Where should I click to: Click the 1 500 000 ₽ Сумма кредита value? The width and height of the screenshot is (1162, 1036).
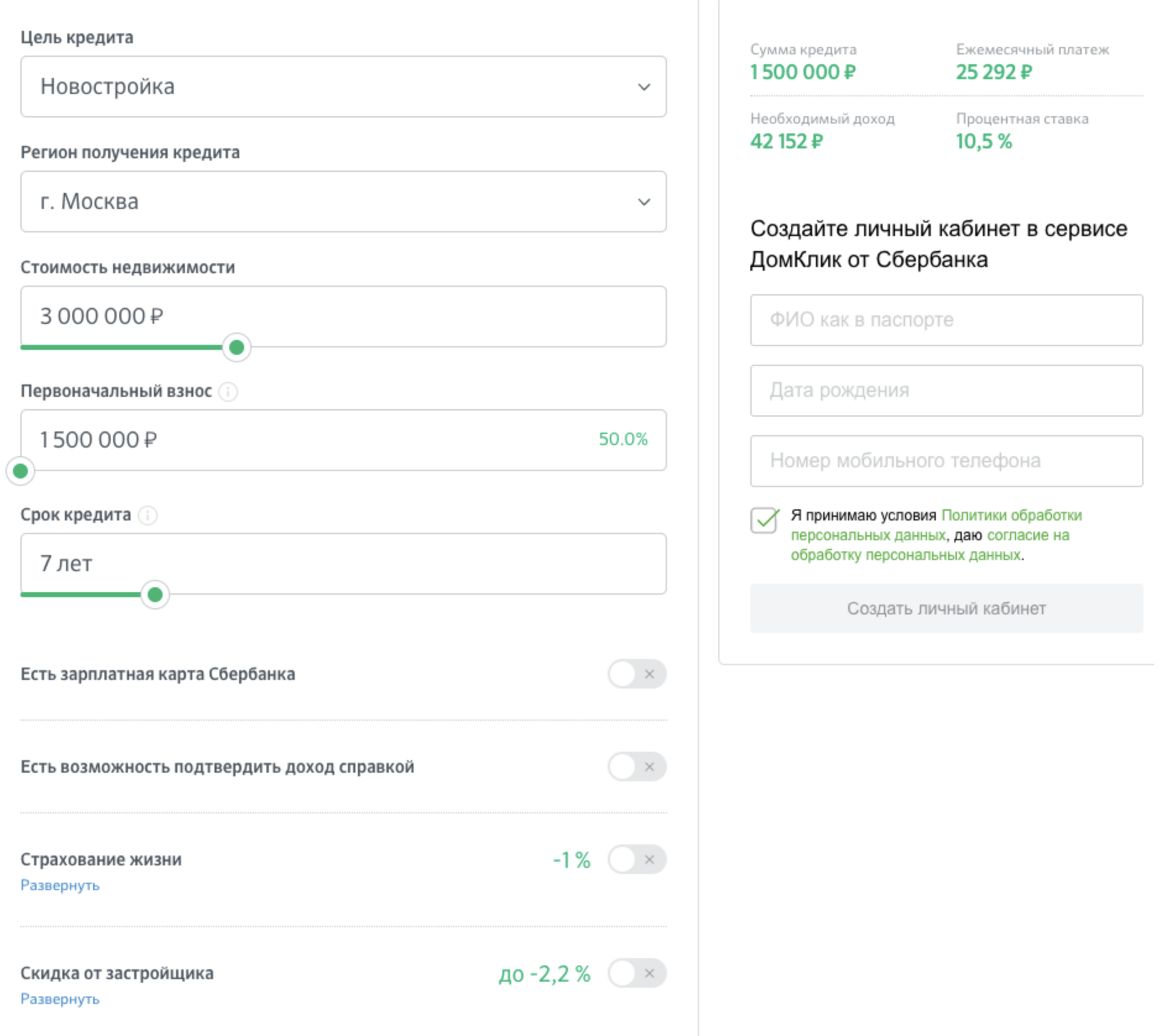pos(803,72)
